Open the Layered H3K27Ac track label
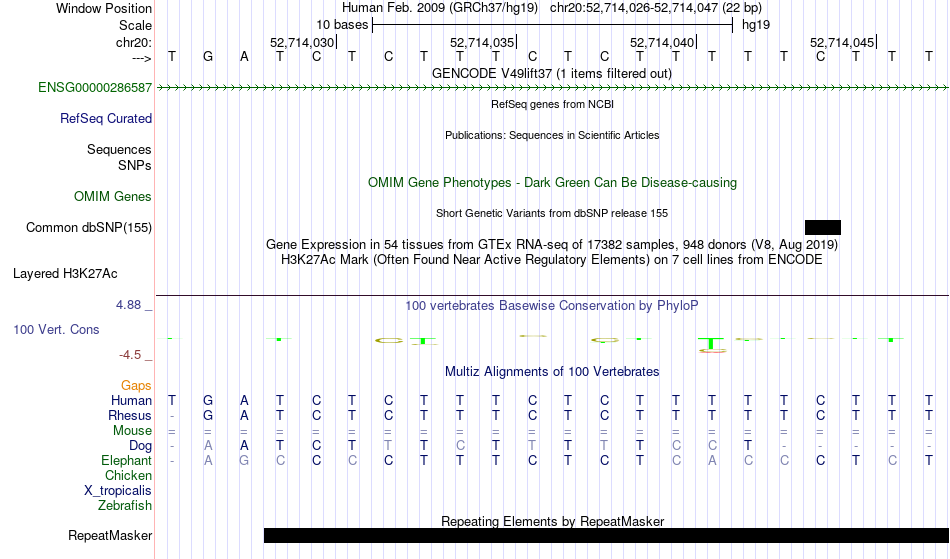This screenshot has height=559, width=950. 65,274
